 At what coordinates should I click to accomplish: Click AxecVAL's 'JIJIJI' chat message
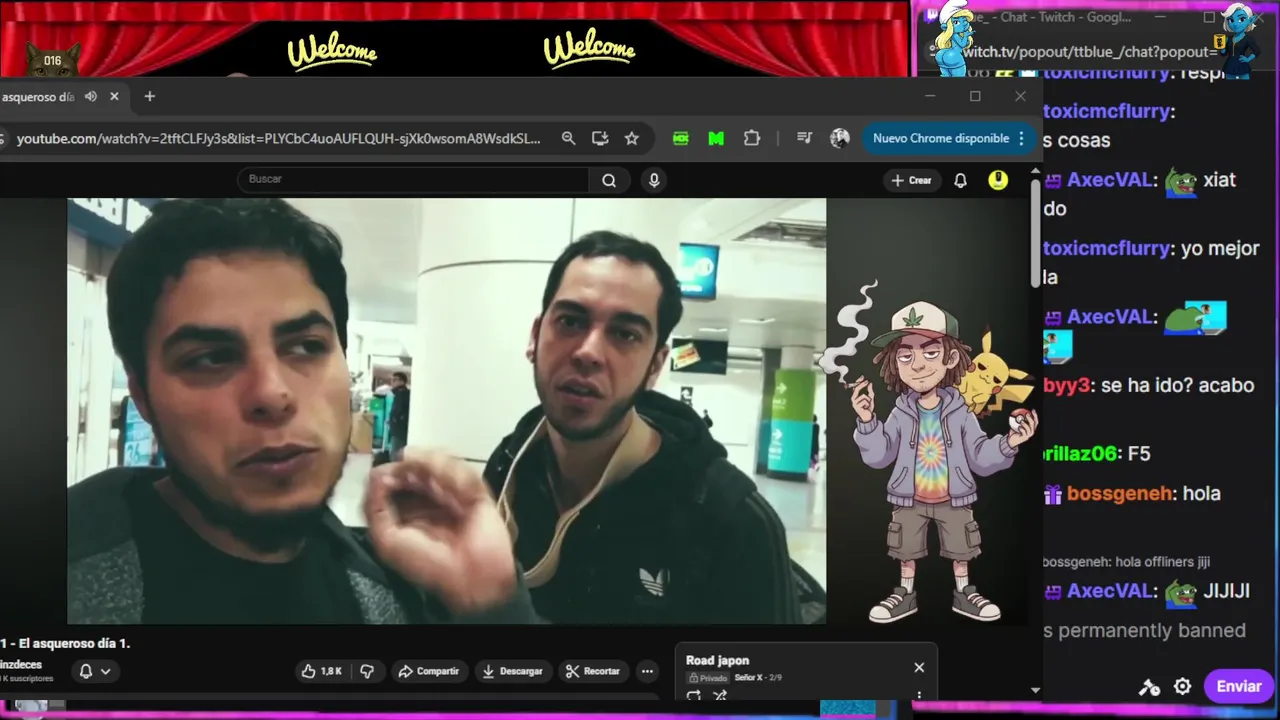pyautogui.click(x=1226, y=591)
